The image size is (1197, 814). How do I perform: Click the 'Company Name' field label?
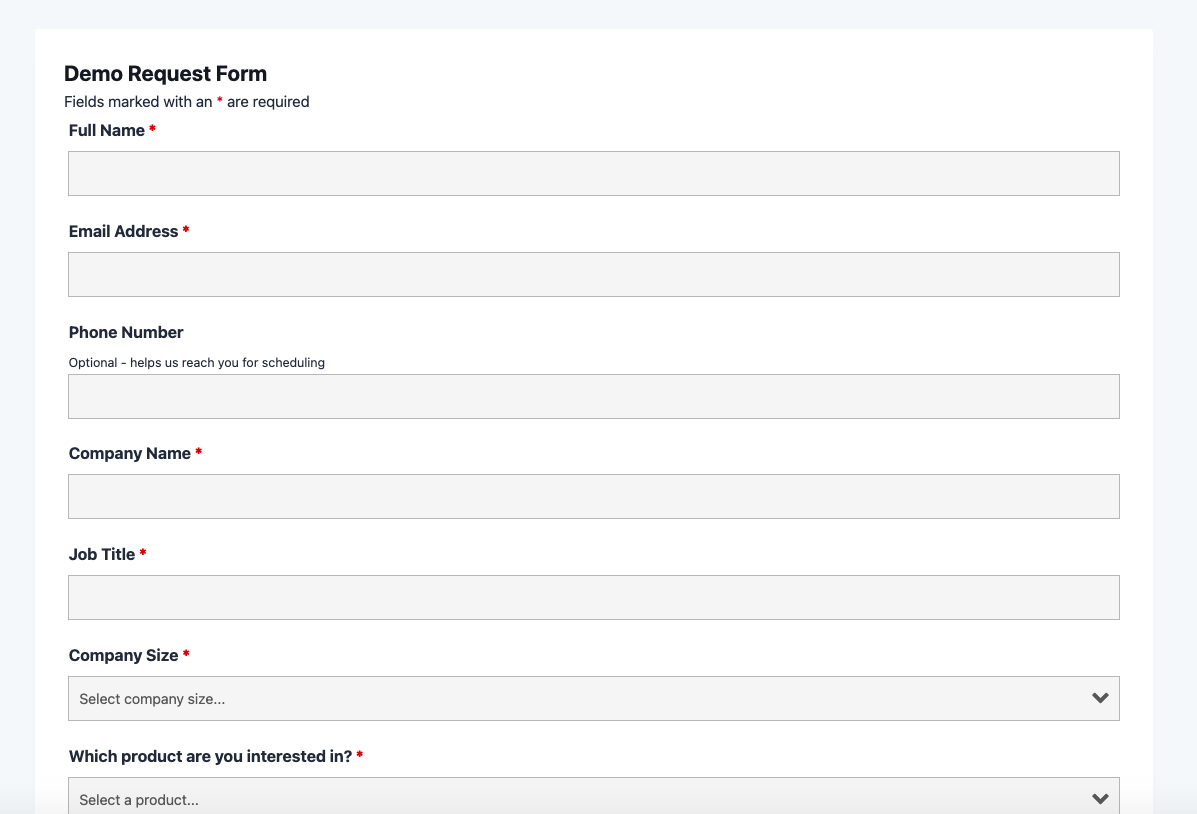click(130, 453)
